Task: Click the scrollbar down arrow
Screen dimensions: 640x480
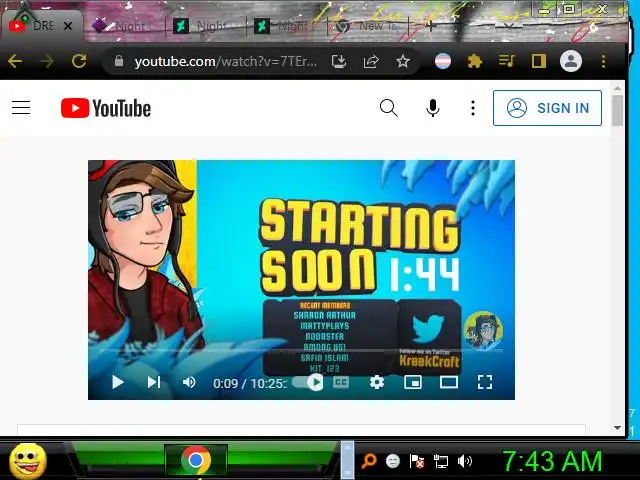Action: pyautogui.click(x=617, y=428)
